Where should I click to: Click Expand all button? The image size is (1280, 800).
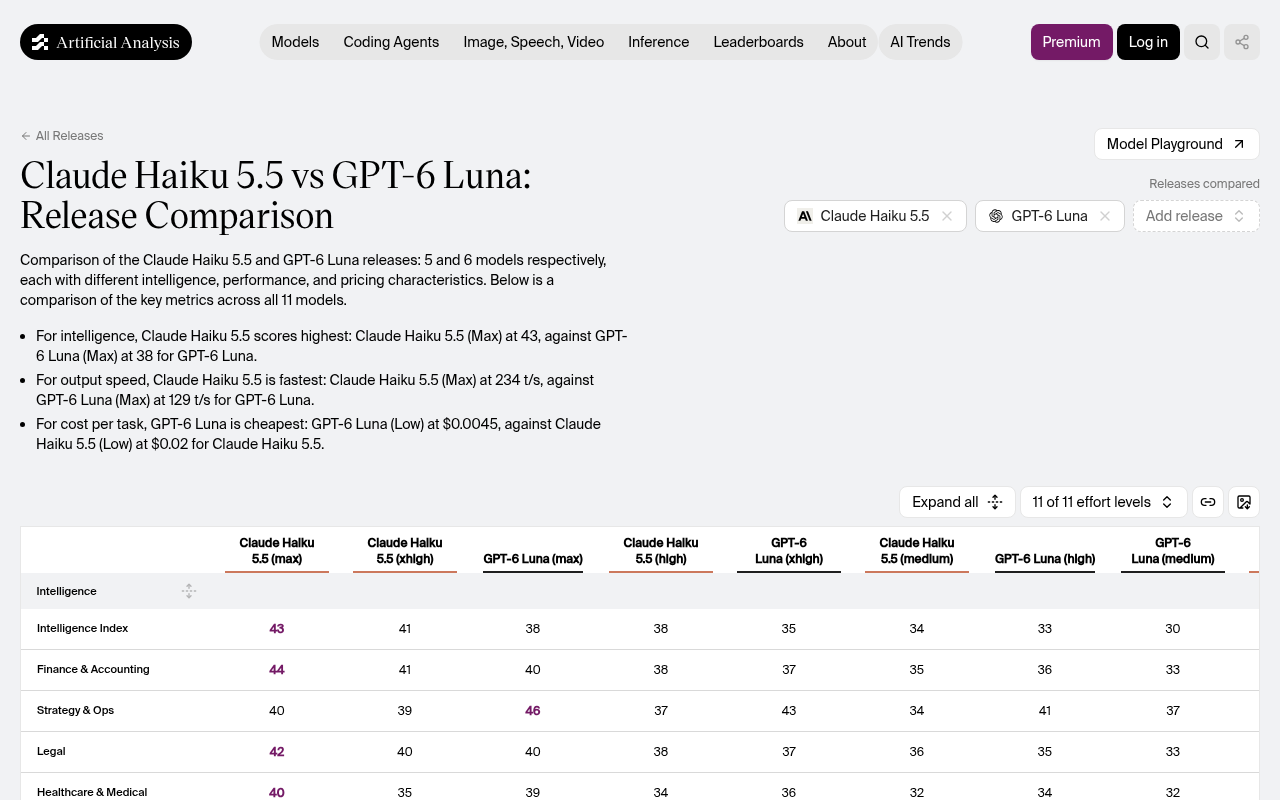(x=957, y=502)
